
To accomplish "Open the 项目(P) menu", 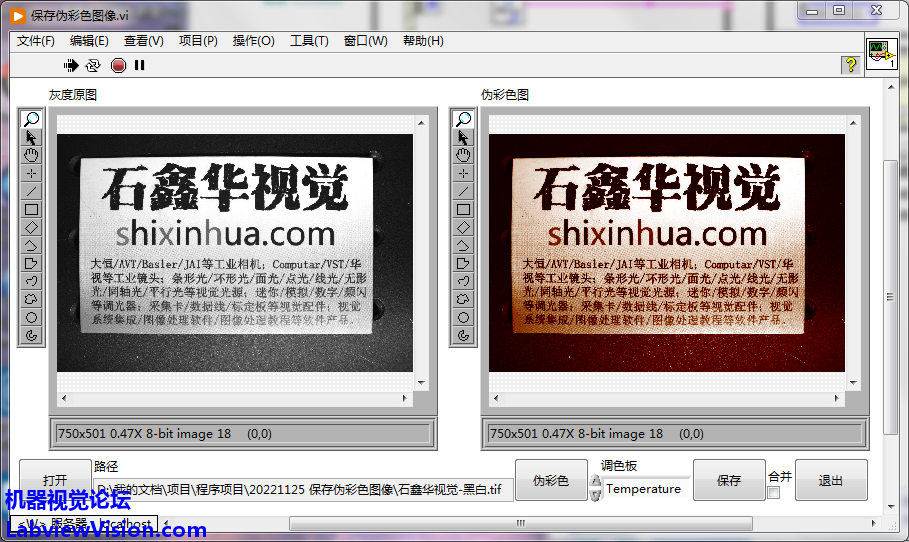I will (198, 41).
